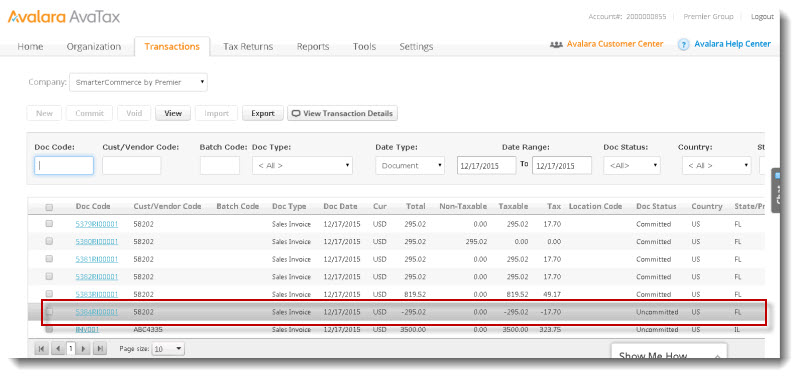Image resolution: width=800 pixels, height=378 pixels.
Task: Open the Settings tab
Action: (416, 46)
